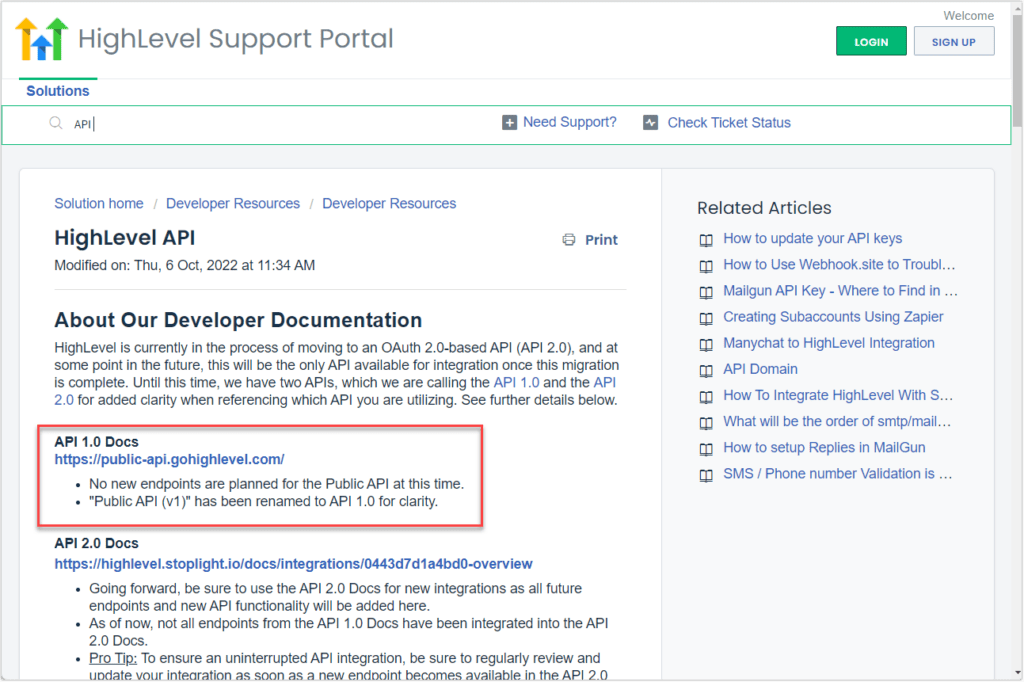Click the search magnifier icon
This screenshot has height=682, width=1024.
click(x=56, y=123)
